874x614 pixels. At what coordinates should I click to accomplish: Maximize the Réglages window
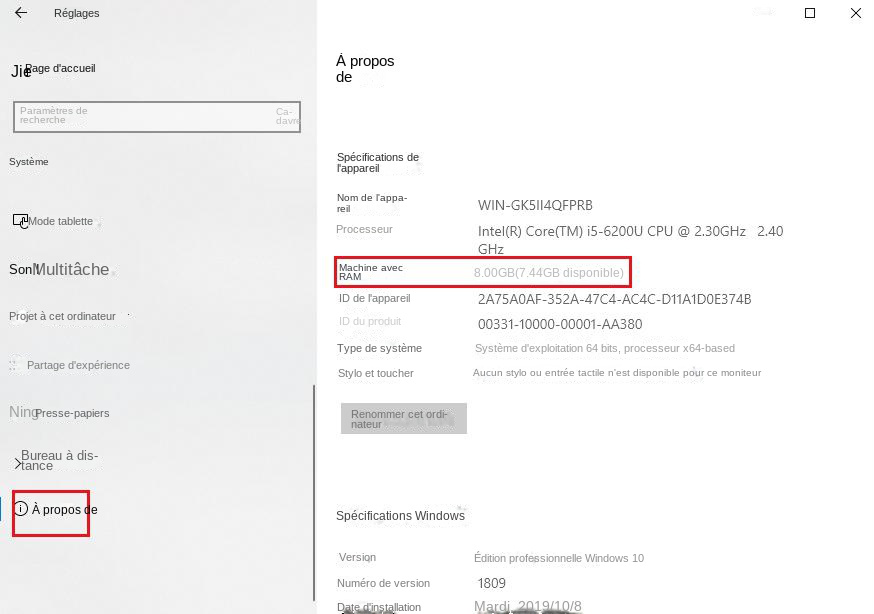click(810, 13)
